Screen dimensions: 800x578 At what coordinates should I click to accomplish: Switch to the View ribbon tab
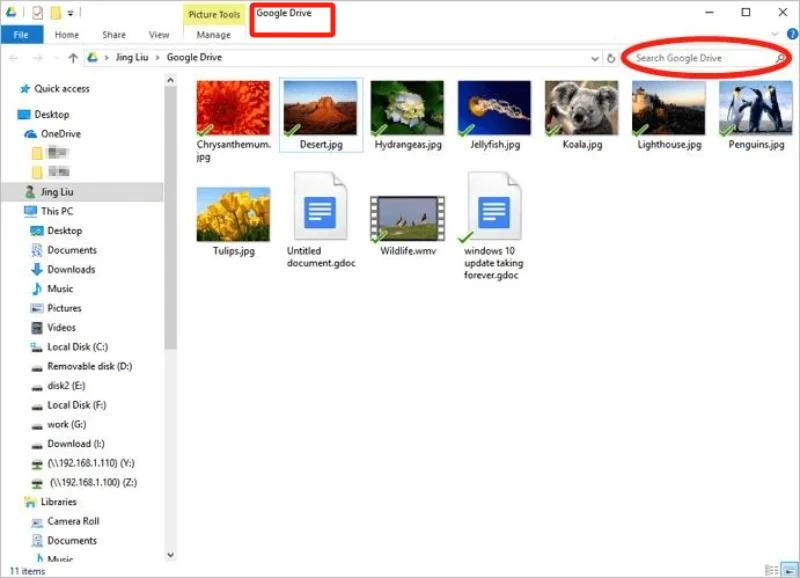click(x=159, y=34)
